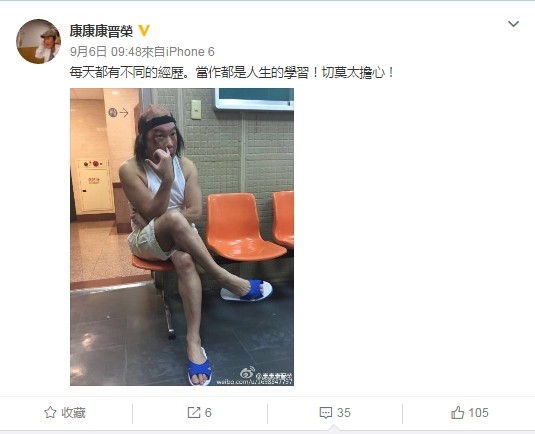Screen dimensions: 535x434
Task: Click the star favorite icon
Action: pos(50,413)
